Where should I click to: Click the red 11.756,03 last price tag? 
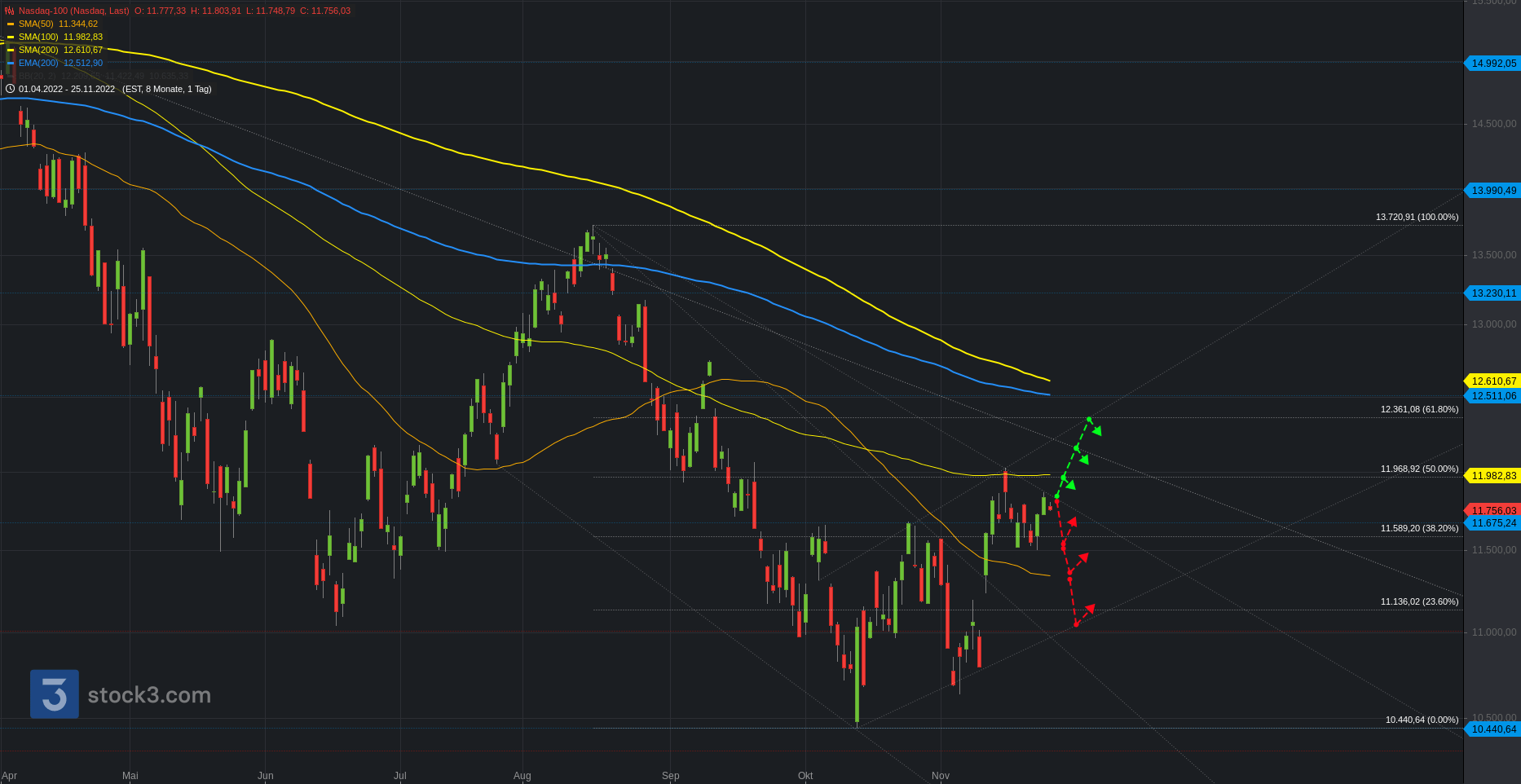[x=1493, y=510]
